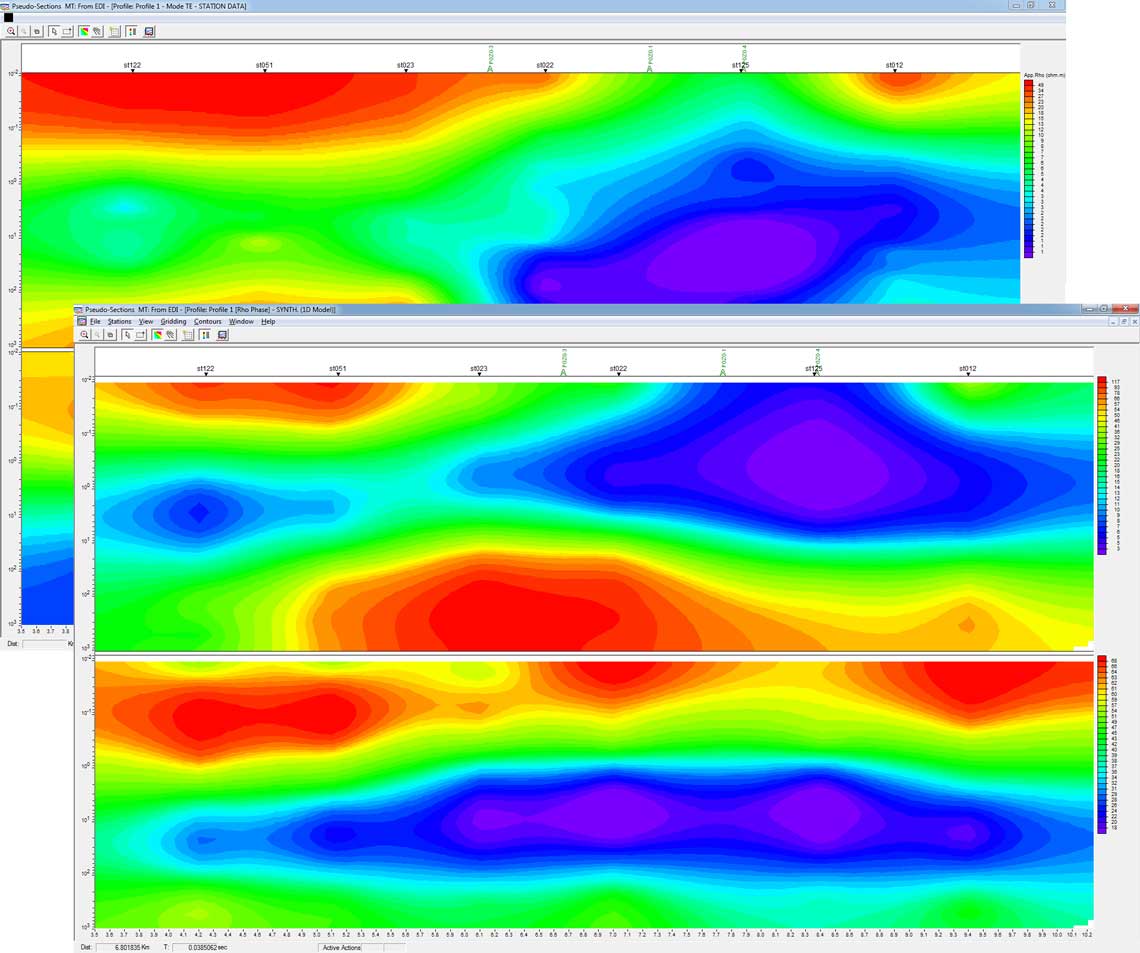Open the Gridding menu

point(173,321)
